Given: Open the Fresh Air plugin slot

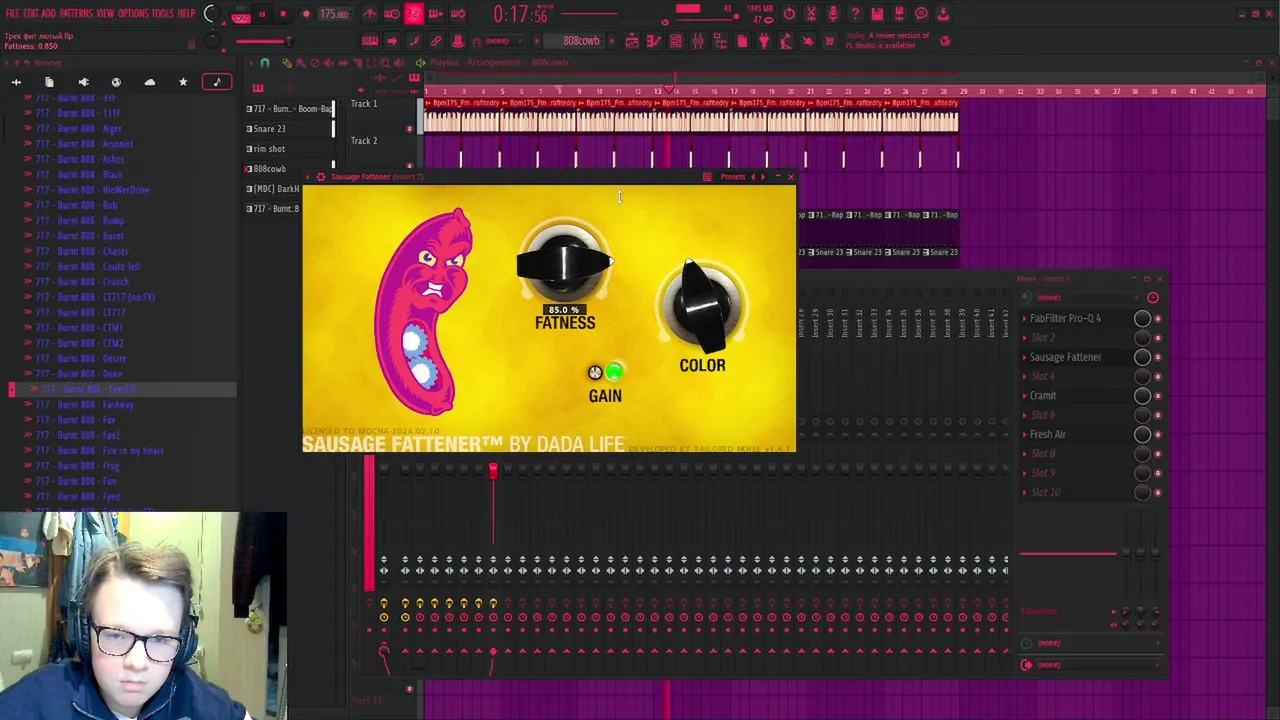Looking at the screenshot, I should [1048, 435].
